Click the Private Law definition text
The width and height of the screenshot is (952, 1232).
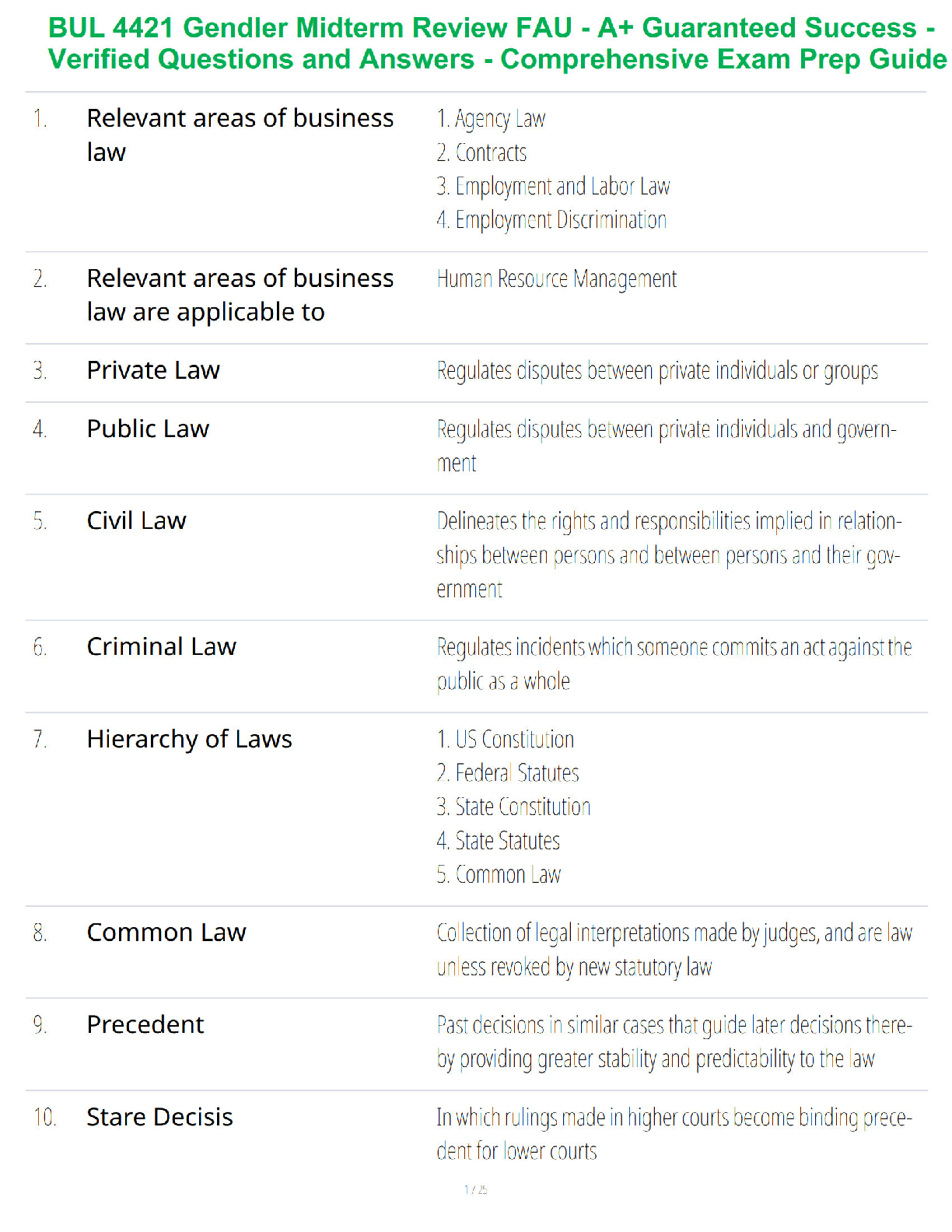(657, 371)
